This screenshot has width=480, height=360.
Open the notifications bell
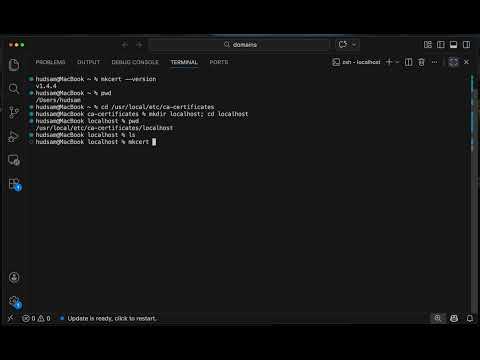[x=470, y=318]
